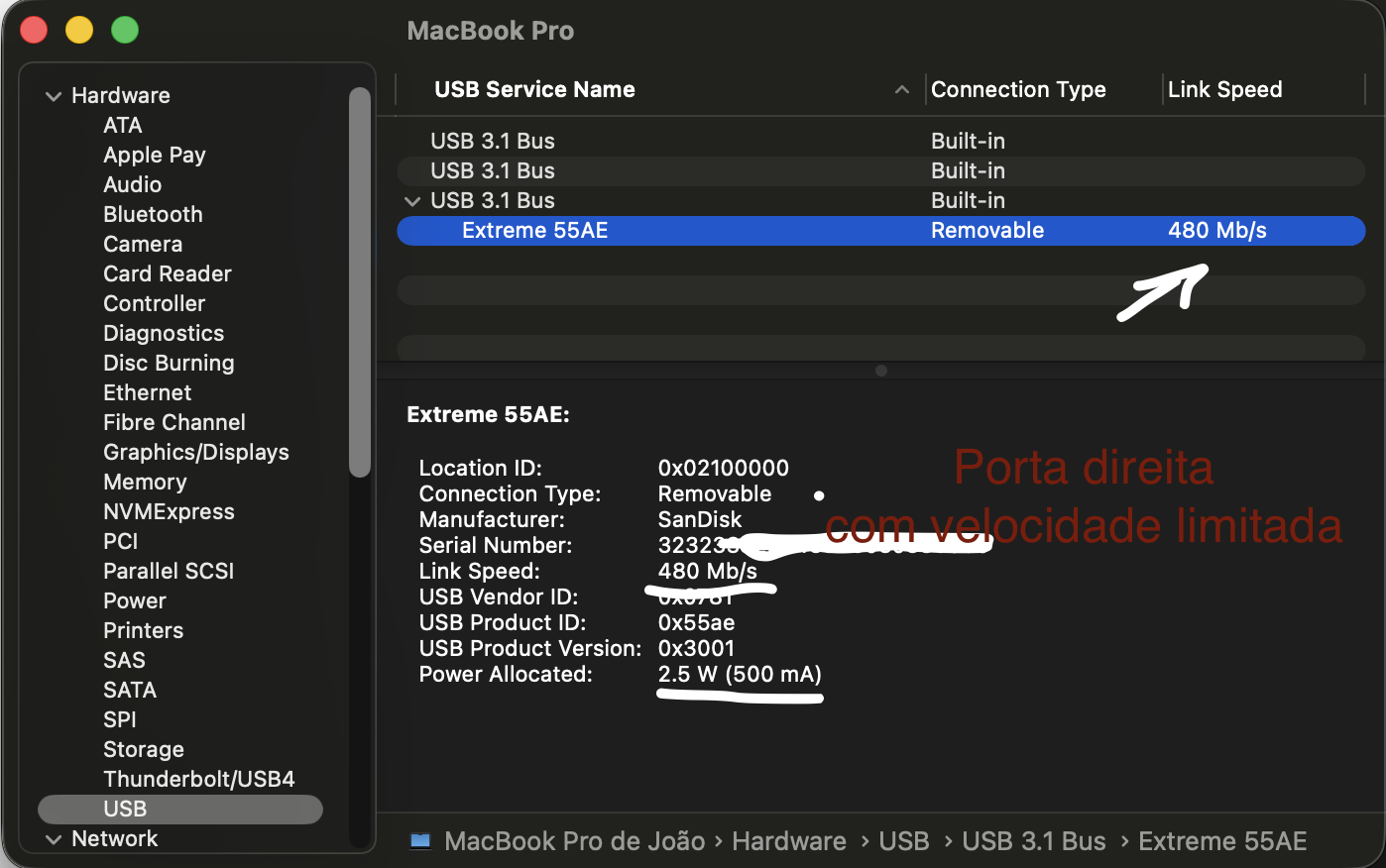Select Audio in the sidebar
This screenshot has width=1386, height=868.
pos(133,185)
